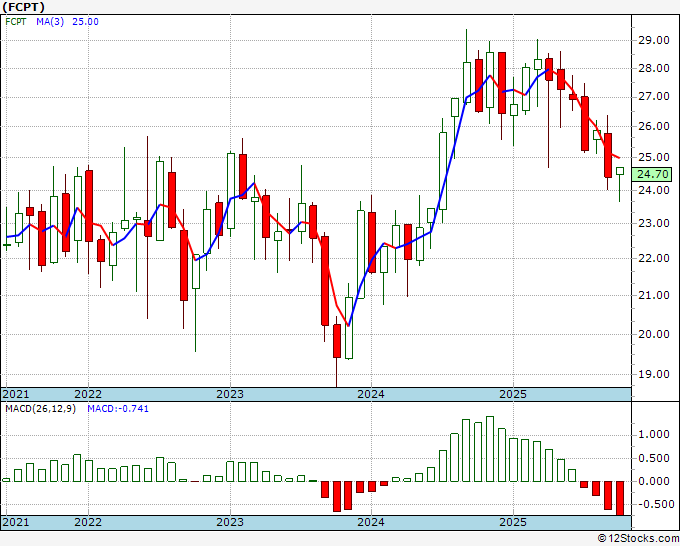The height and width of the screenshot is (546, 680).
Task: Click the 2025 marker on price timeline
Action: 513,394
